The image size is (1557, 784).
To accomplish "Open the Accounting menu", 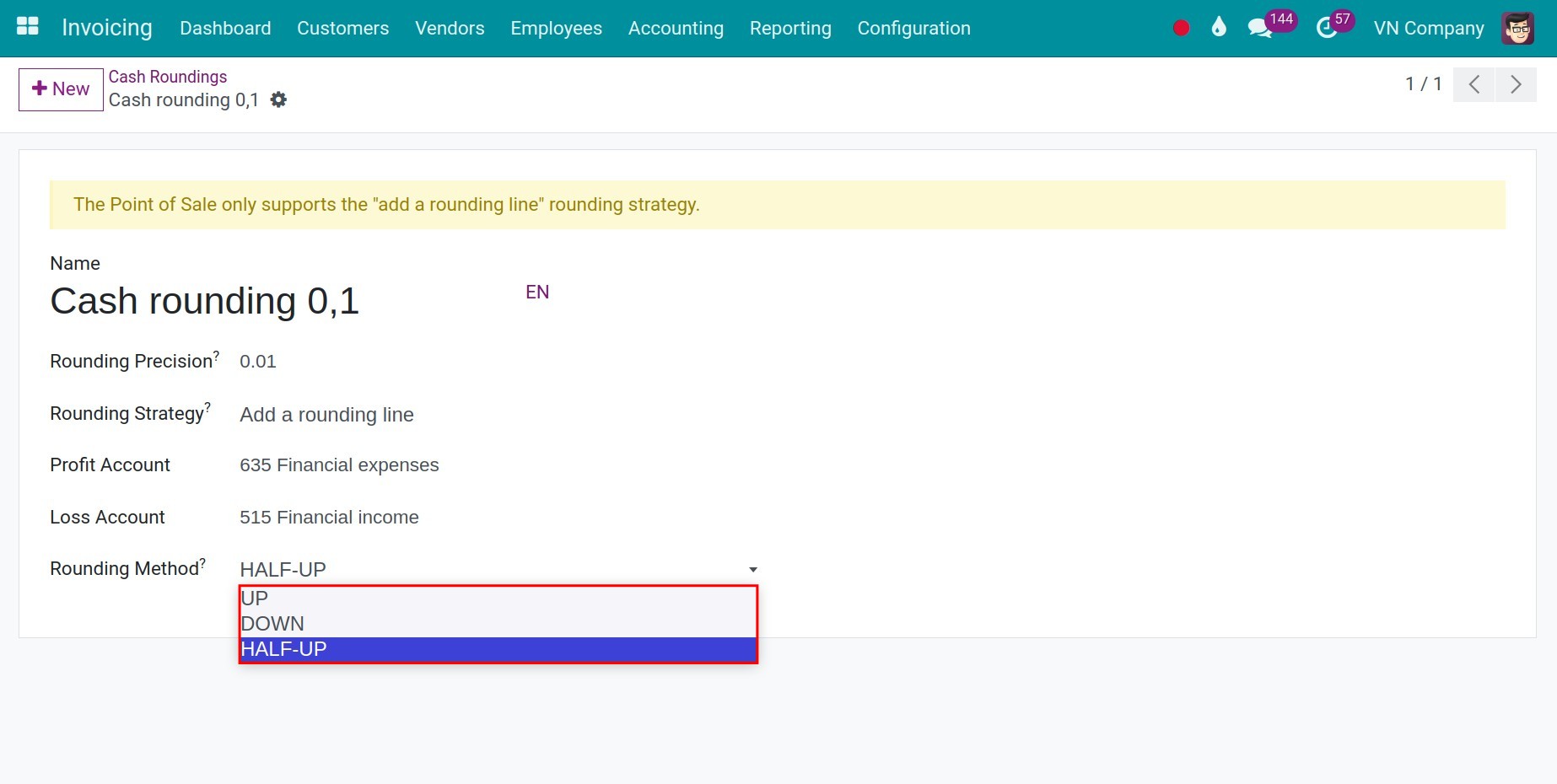I will (675, 28).
